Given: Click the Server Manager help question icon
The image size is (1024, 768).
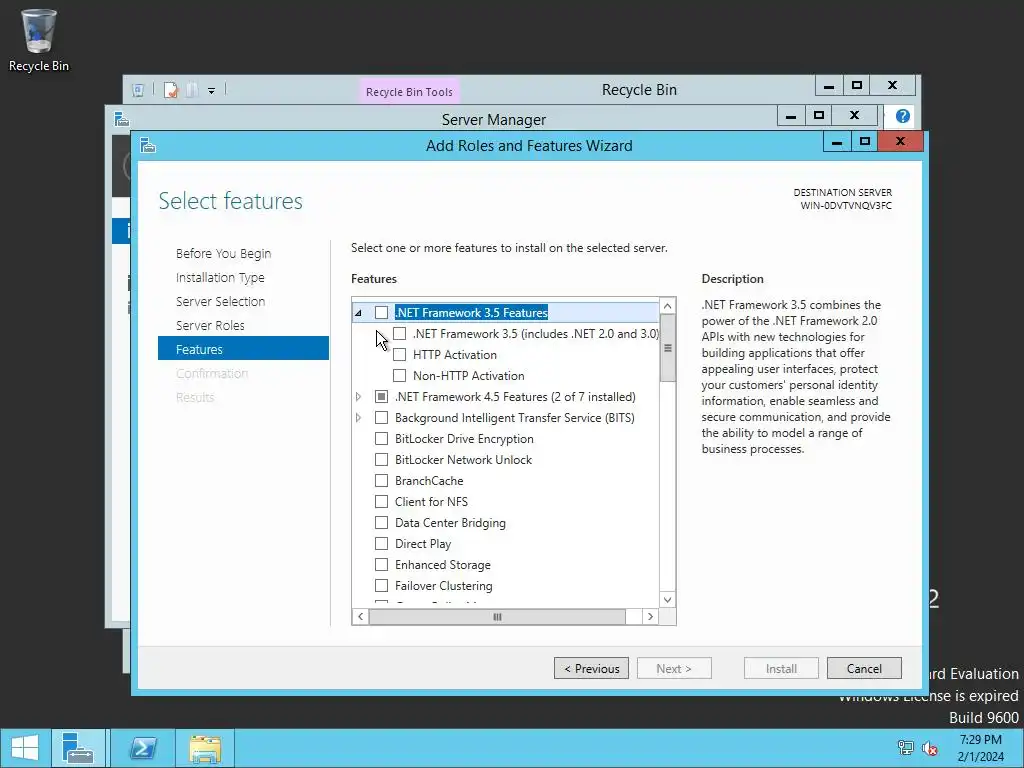Looking at the screenshot, I should (x=903, y=116).
